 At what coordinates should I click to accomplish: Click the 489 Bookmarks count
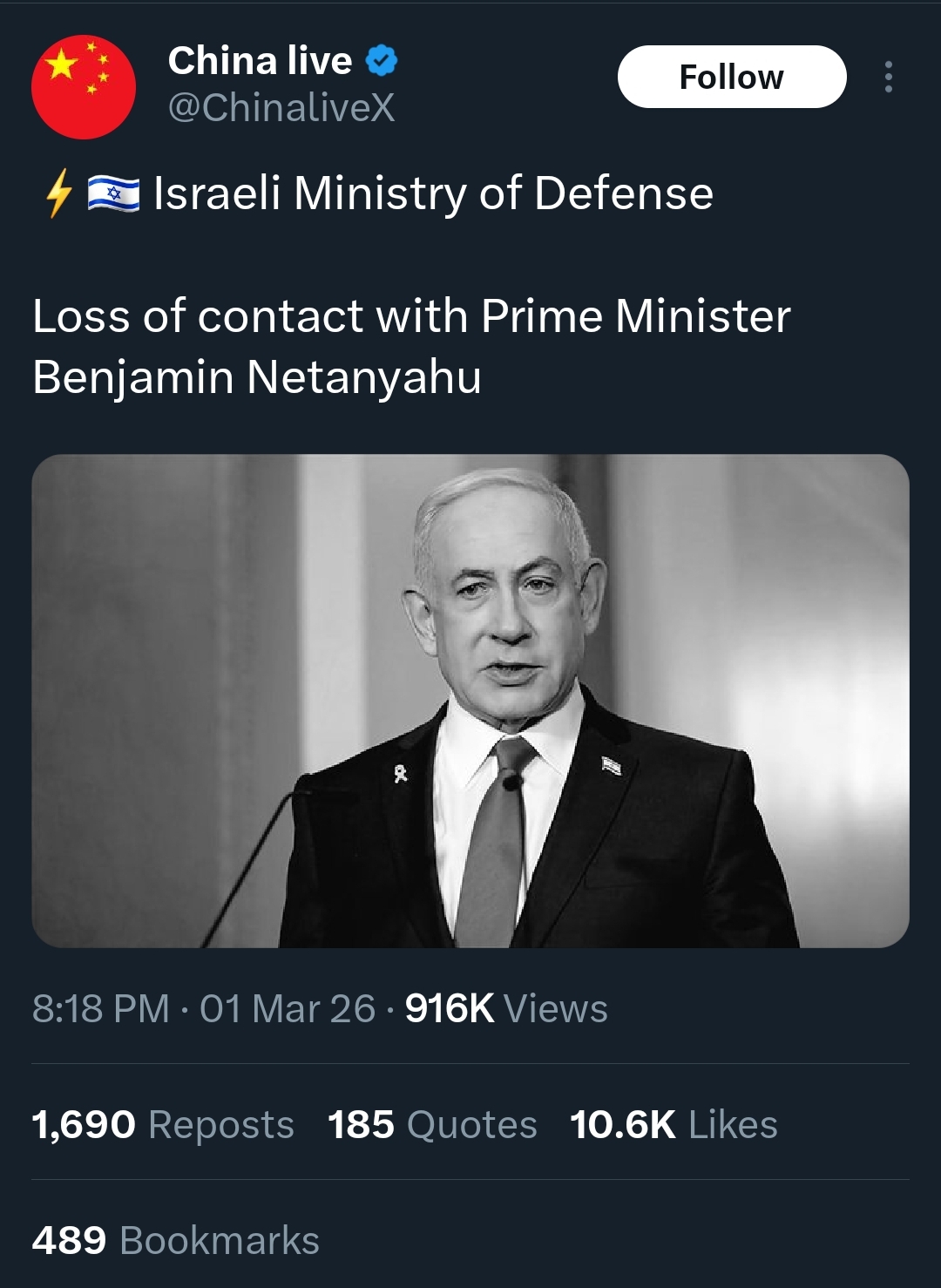point(176,1240)
